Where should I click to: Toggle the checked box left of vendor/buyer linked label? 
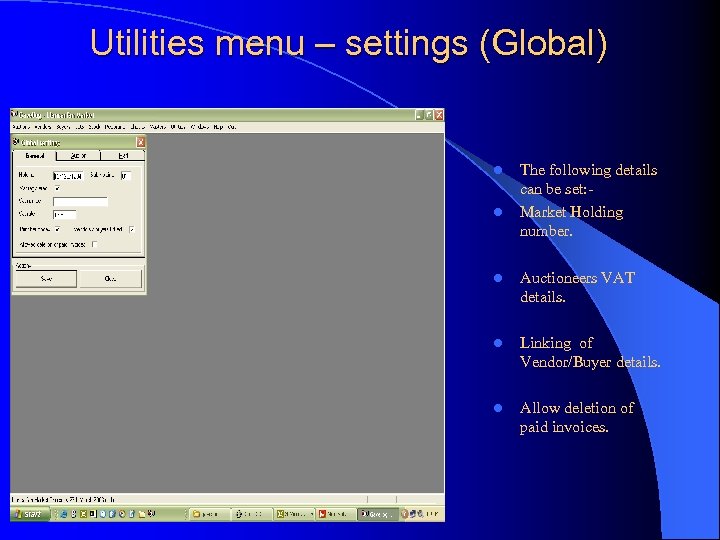coord(57,229)
